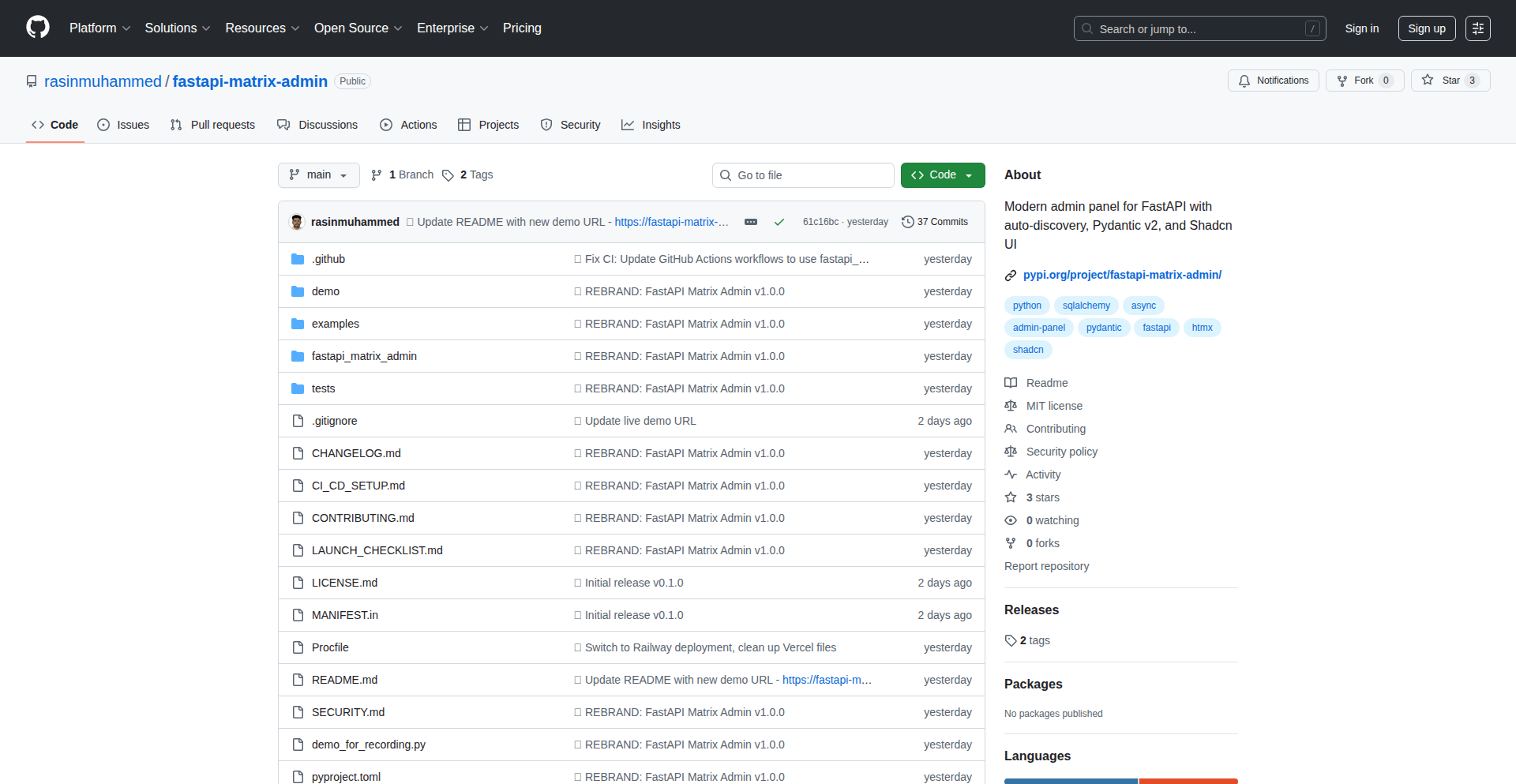This screenshot has height=784, width=1516.
Task: Open the Notifications bell icon
Action: 1244,80
